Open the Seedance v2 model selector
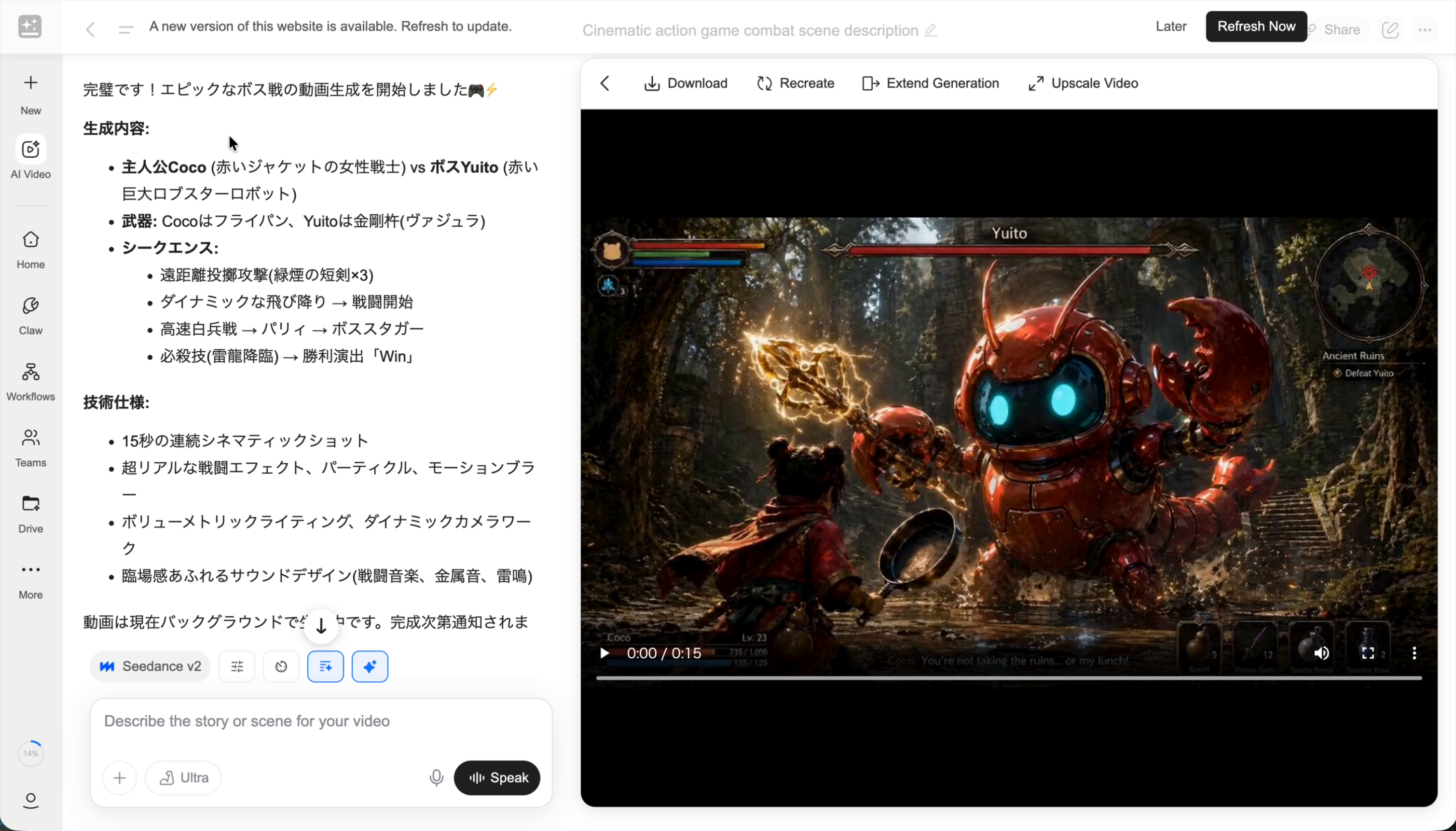This screenshot has height=831, width=1456. pos(150,666)
